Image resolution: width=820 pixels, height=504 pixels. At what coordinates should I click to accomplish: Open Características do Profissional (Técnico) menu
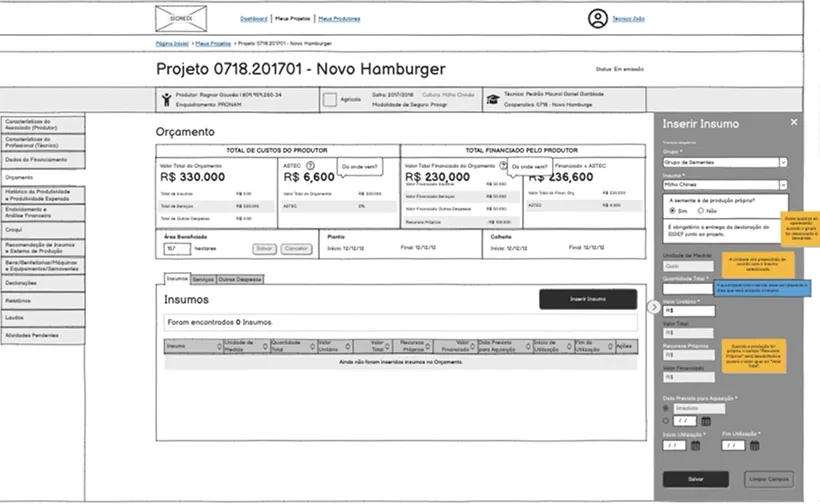click(x=42, y=142)
